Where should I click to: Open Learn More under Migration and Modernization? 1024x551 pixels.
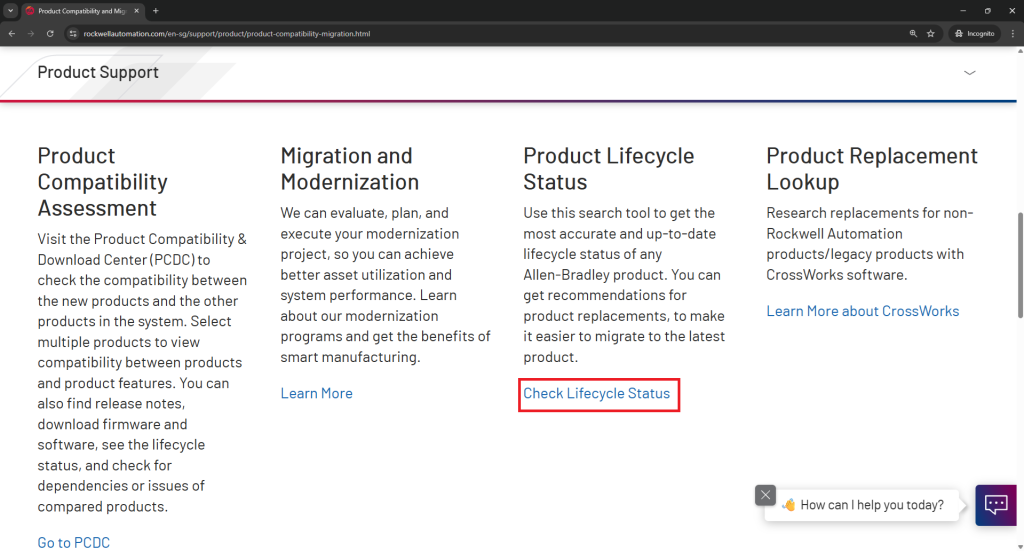[x=316, y=394]
